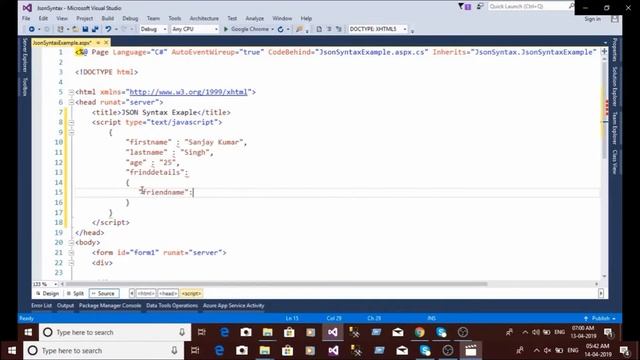Open the Architecture menu
This screenshot has width=640, height=360.
[204, 18]
